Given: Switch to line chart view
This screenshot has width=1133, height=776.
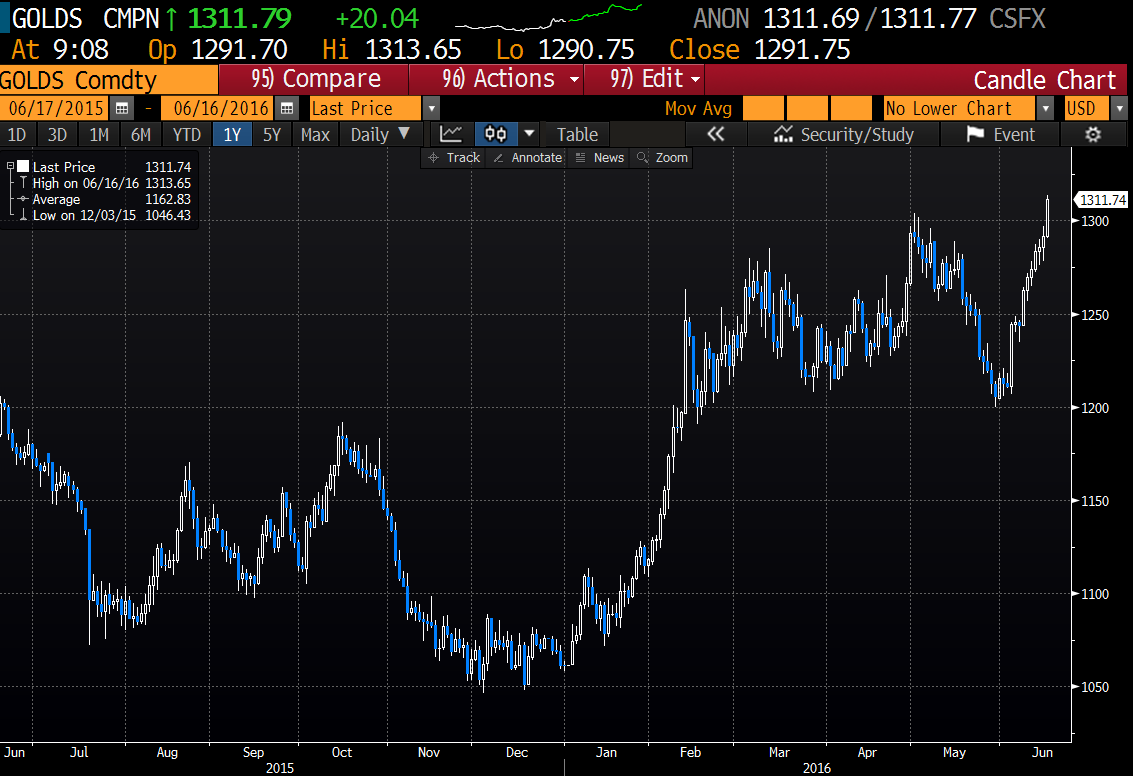Looking at the screenshot, I should pyautogui.click(x=452, y=134).
